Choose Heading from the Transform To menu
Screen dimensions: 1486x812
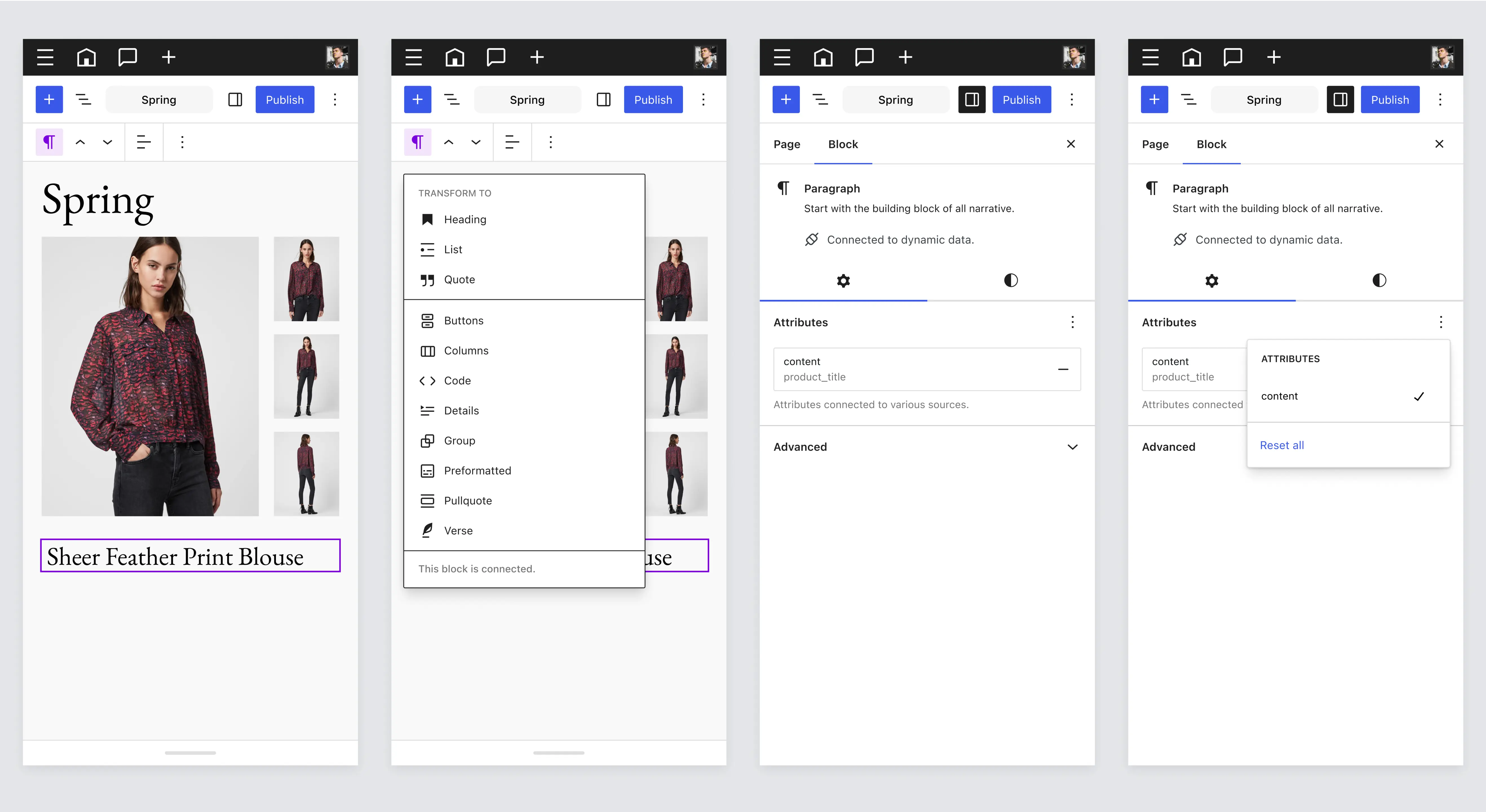click(465, 220)
